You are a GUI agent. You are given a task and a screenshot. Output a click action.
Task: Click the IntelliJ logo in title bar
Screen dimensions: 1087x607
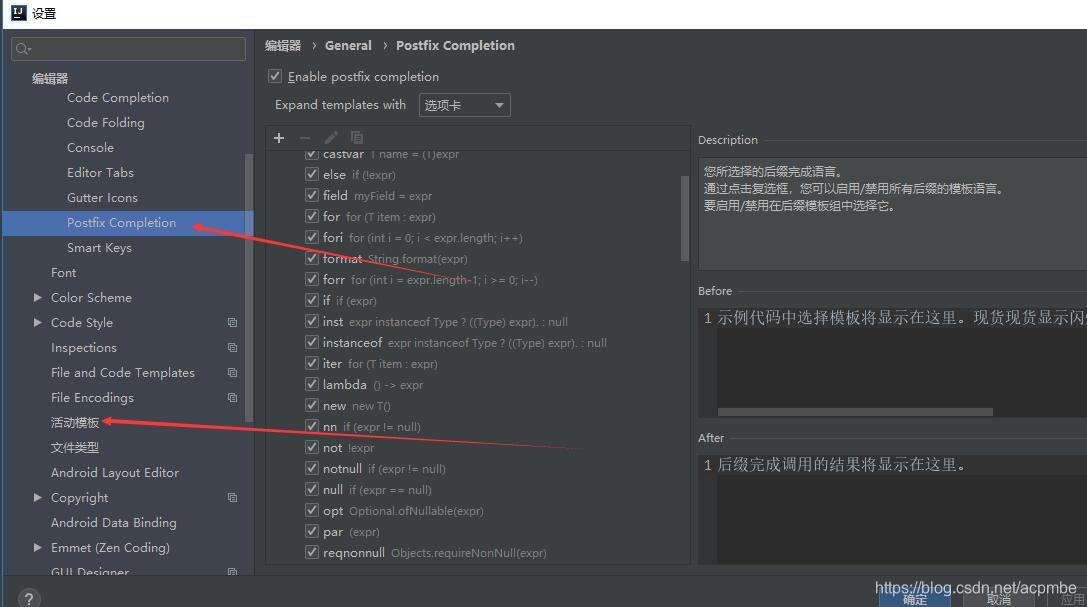coord(19,12)
